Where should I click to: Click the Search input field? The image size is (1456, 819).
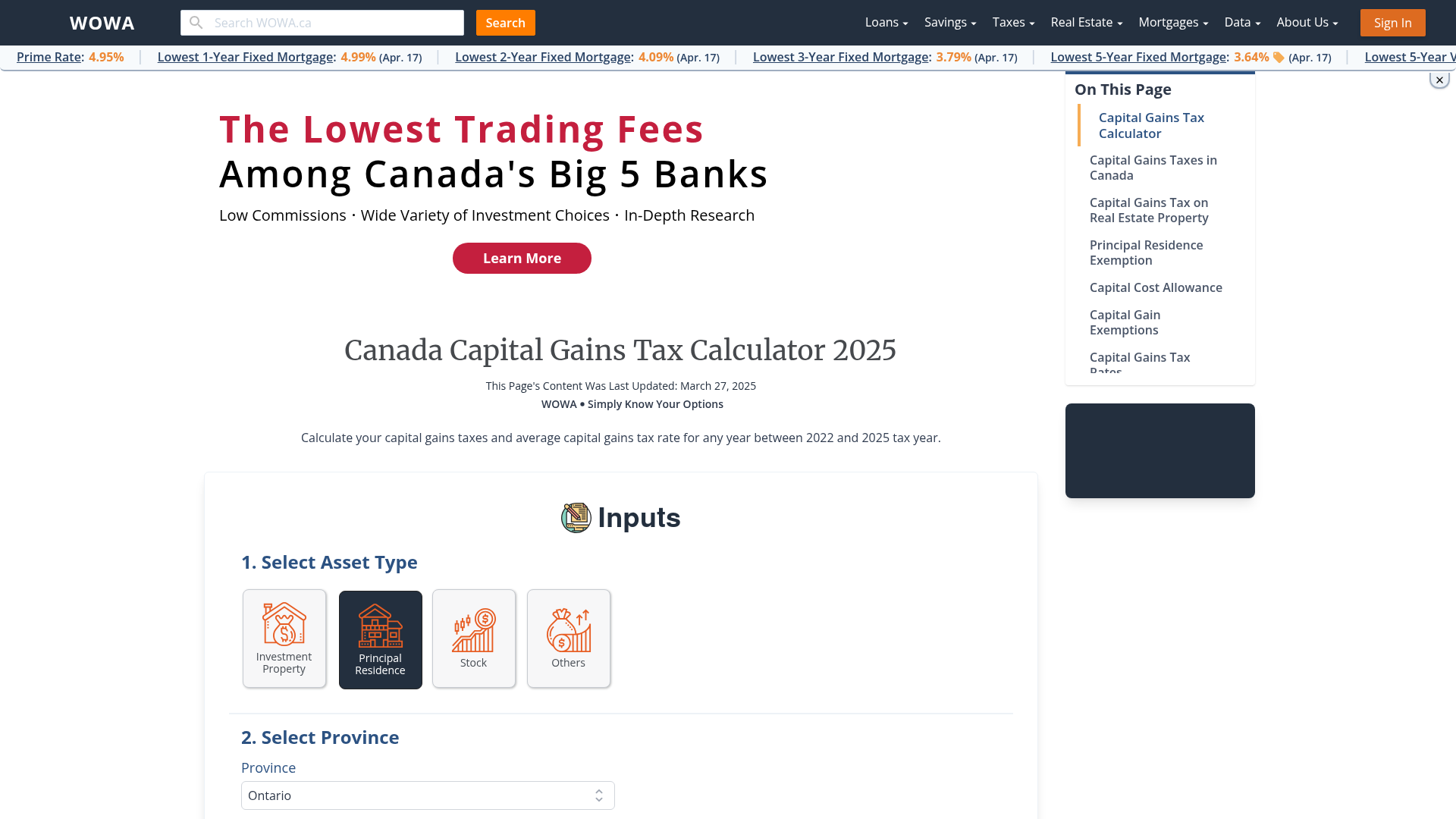pyautogui.click(x=322, y=22)
